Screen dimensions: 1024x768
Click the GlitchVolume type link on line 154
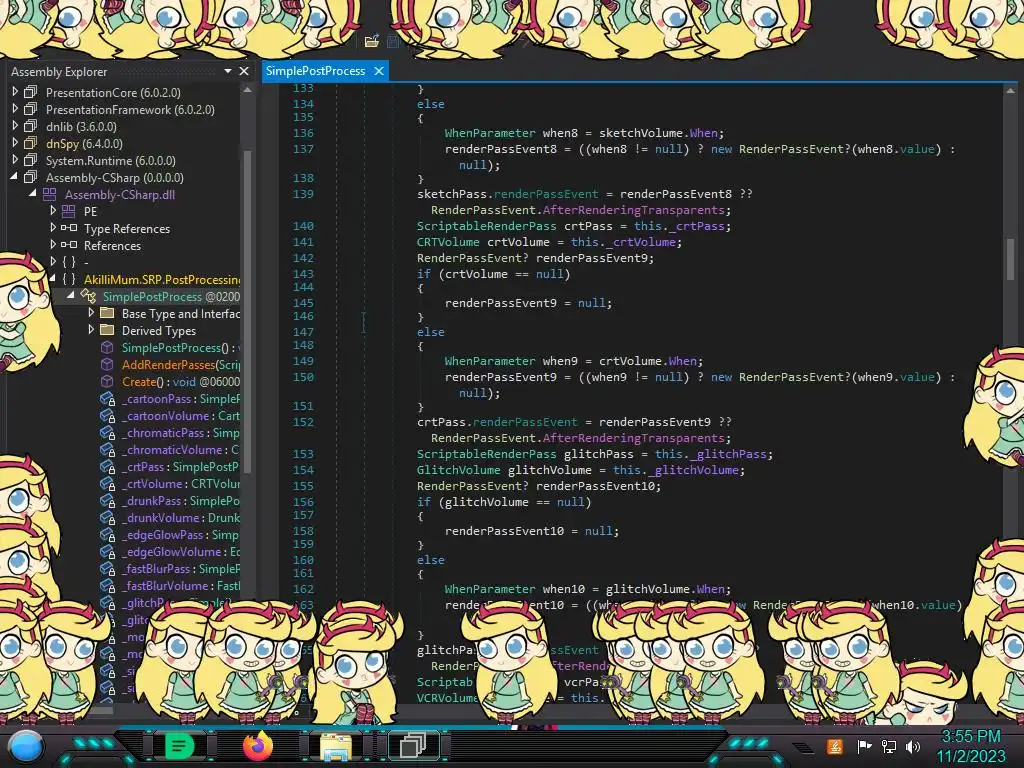[x=458, y=470]
